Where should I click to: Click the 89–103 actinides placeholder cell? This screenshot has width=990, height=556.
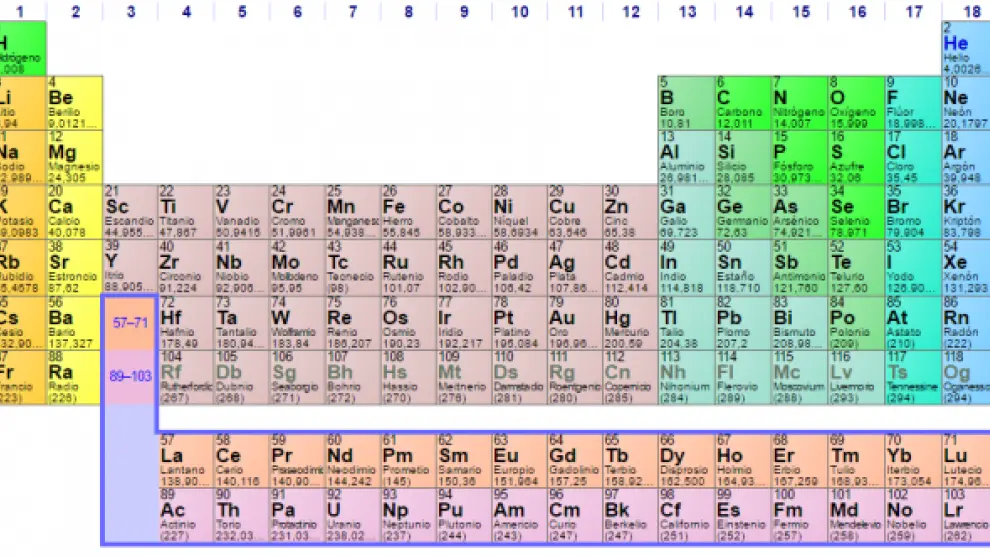[129, 377]
